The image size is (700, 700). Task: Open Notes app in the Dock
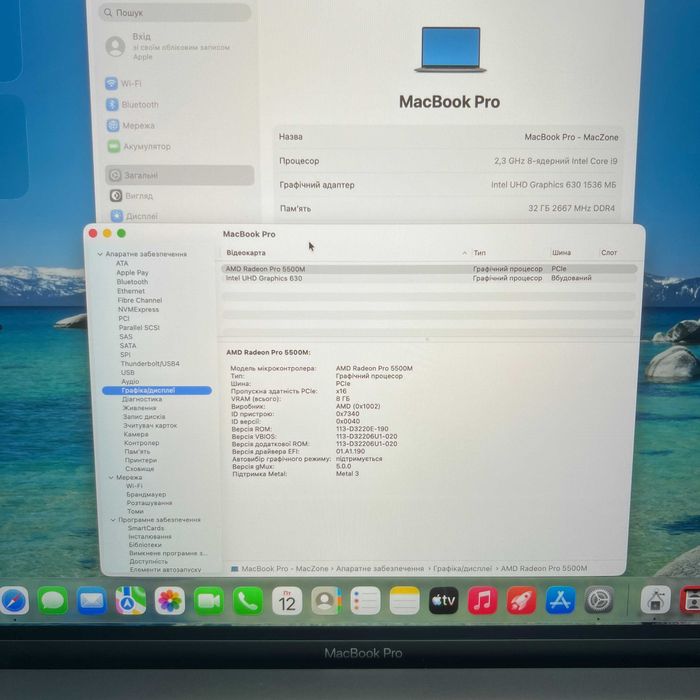pyautogui.click(x=404, y=601)
